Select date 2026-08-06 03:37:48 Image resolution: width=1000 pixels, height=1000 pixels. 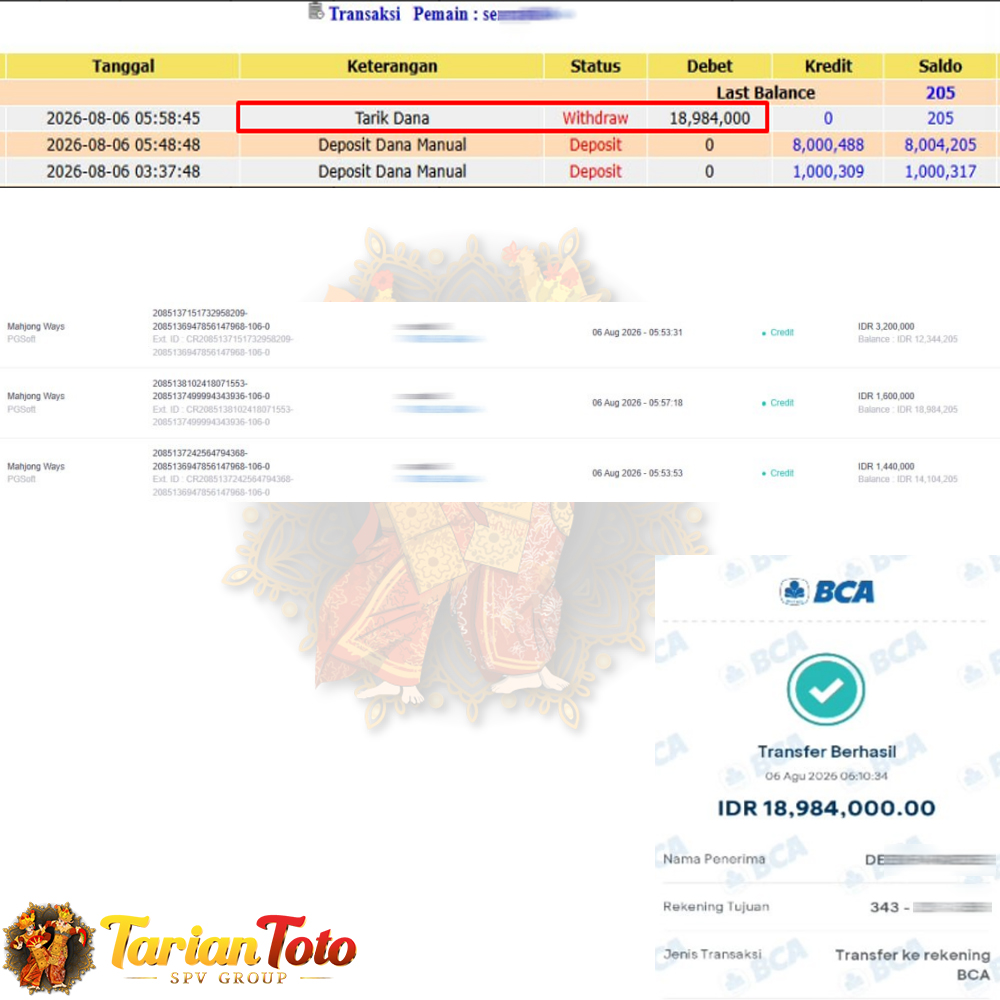(x=123, y=172)
